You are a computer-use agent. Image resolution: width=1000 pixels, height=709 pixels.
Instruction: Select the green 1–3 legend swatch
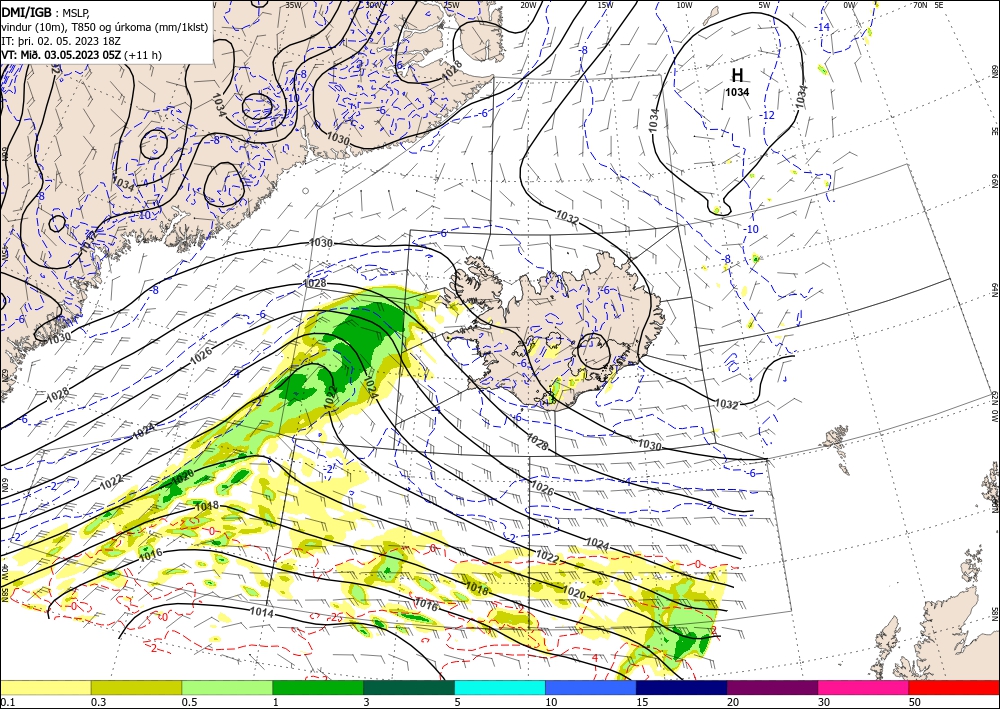point(318,687)
